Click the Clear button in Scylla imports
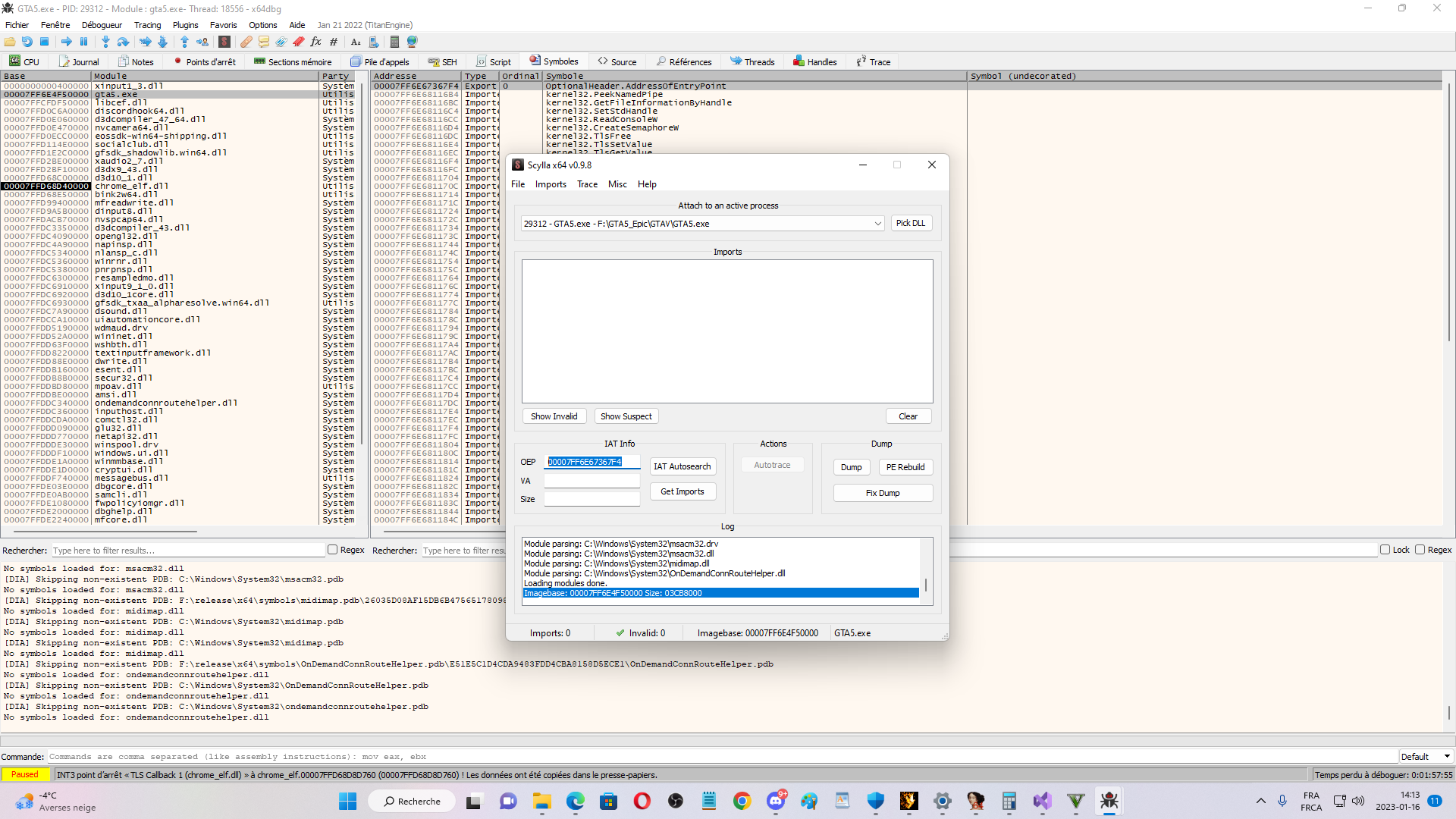Image resolution: width=1456 pixels, height=819 pixels. 908,416
